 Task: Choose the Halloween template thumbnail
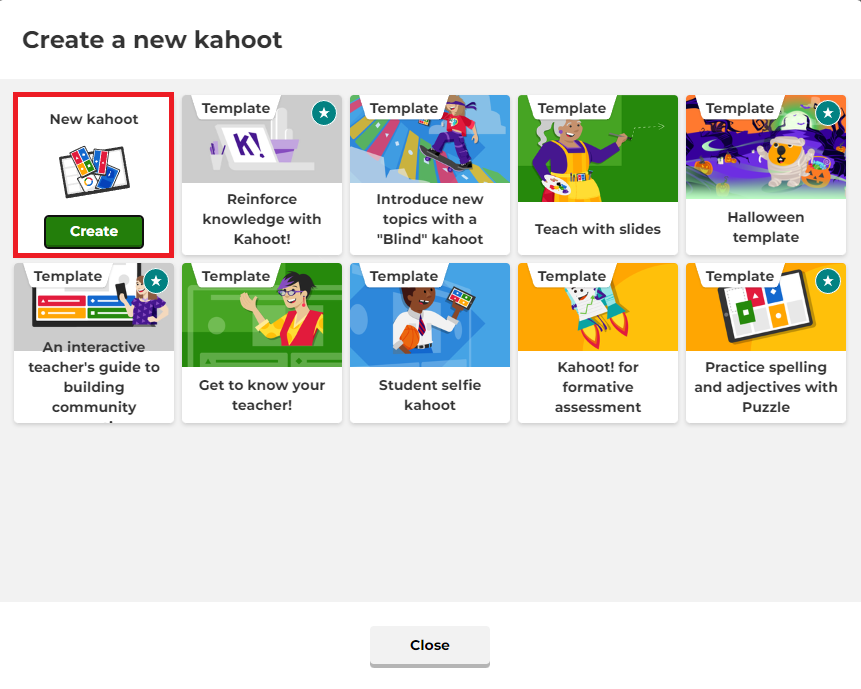coord(766,147)
